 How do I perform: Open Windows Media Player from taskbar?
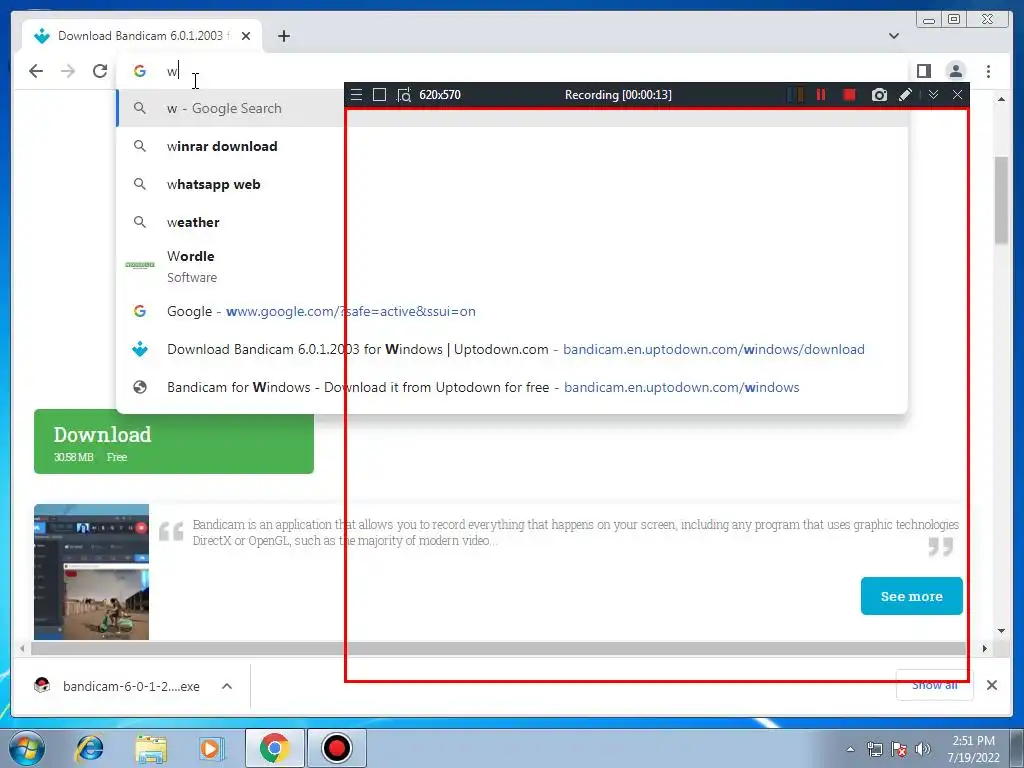[x=212, y=748]
